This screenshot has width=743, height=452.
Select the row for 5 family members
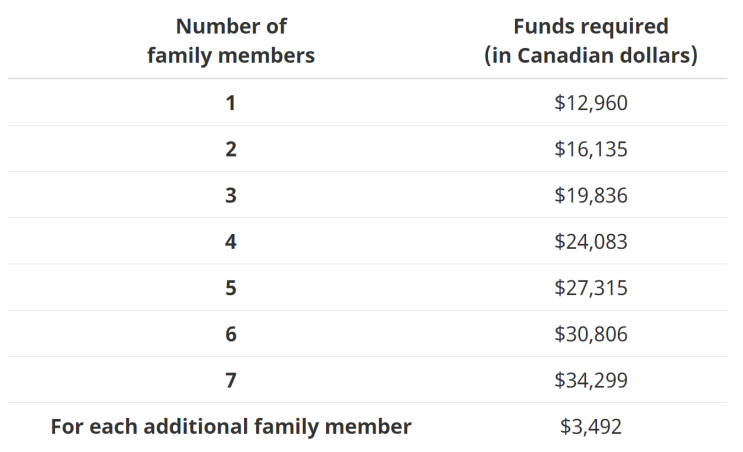click(231, 288)
